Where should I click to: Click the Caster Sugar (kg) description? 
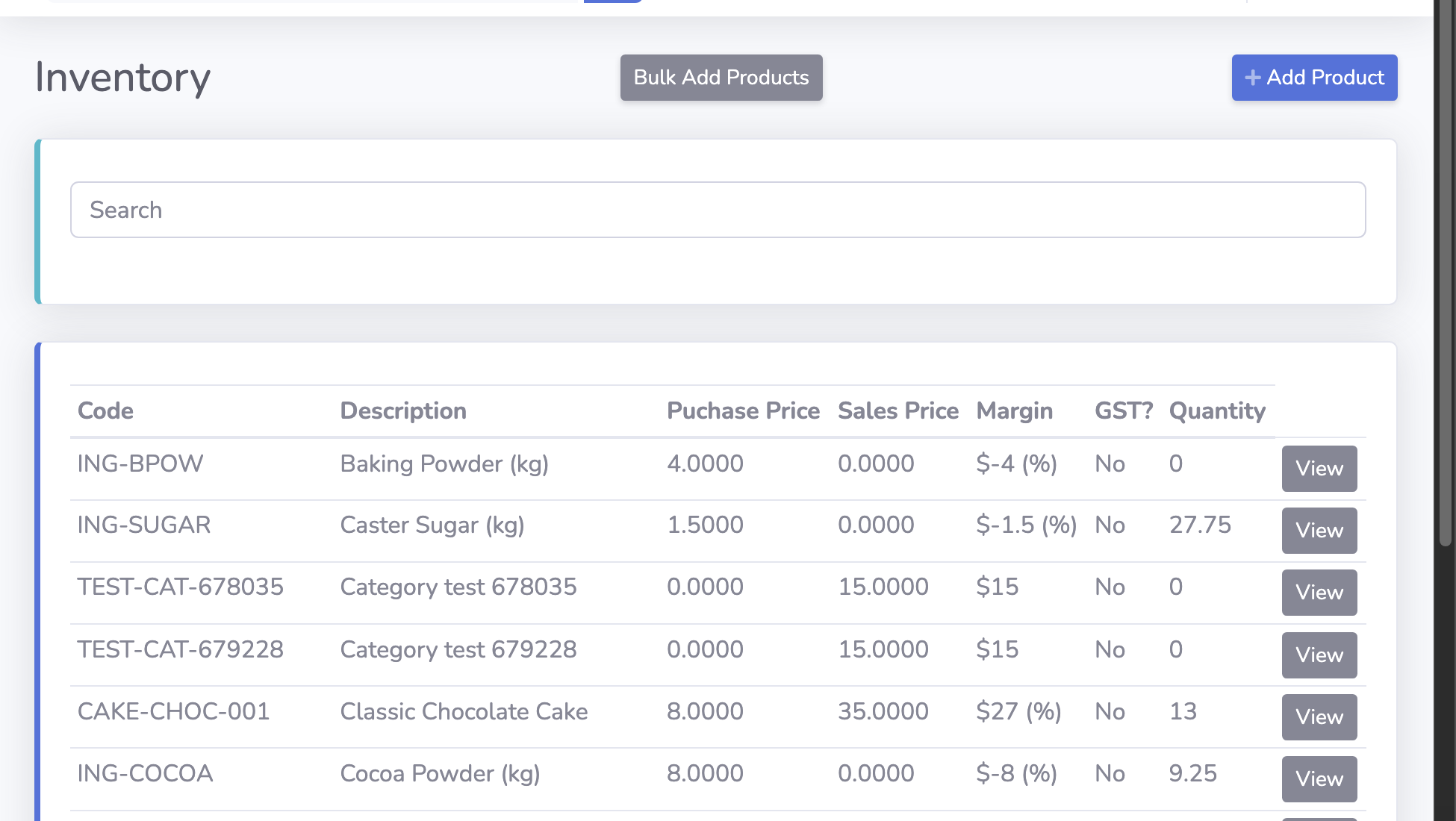[432, 525]
